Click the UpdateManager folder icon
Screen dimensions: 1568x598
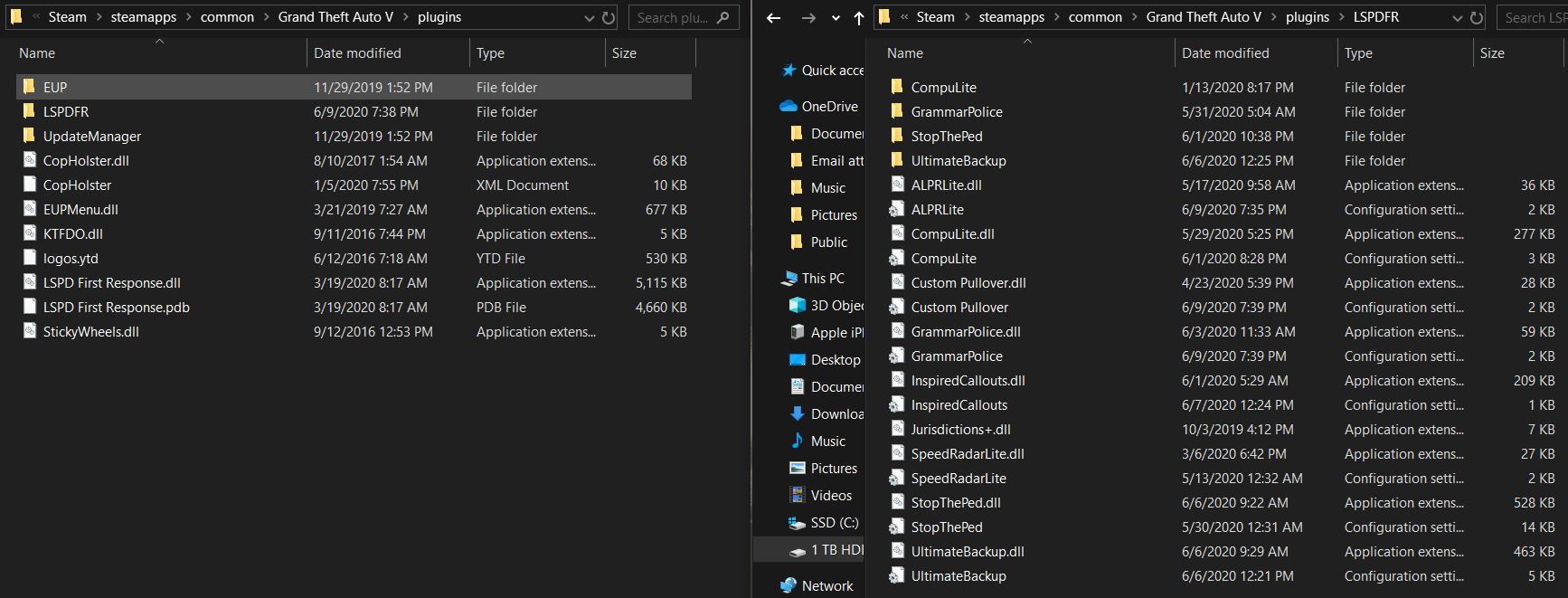tap(29, 136)
